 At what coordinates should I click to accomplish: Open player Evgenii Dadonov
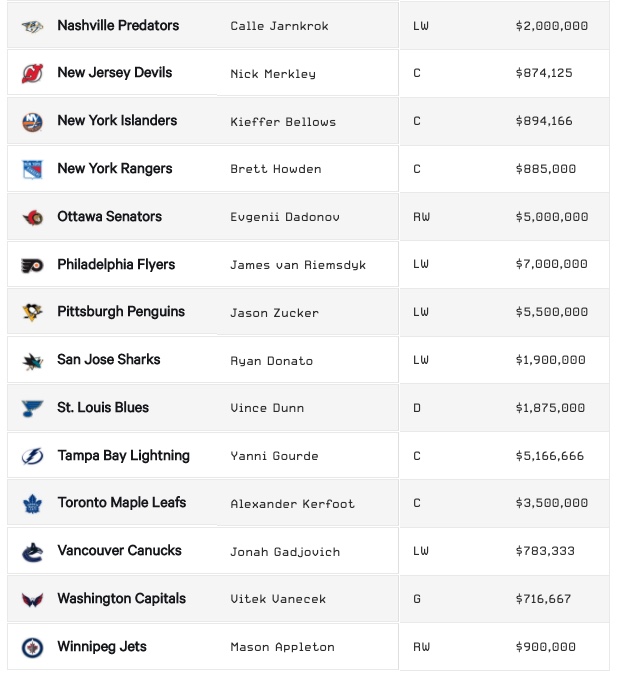[x=285, y=217]
